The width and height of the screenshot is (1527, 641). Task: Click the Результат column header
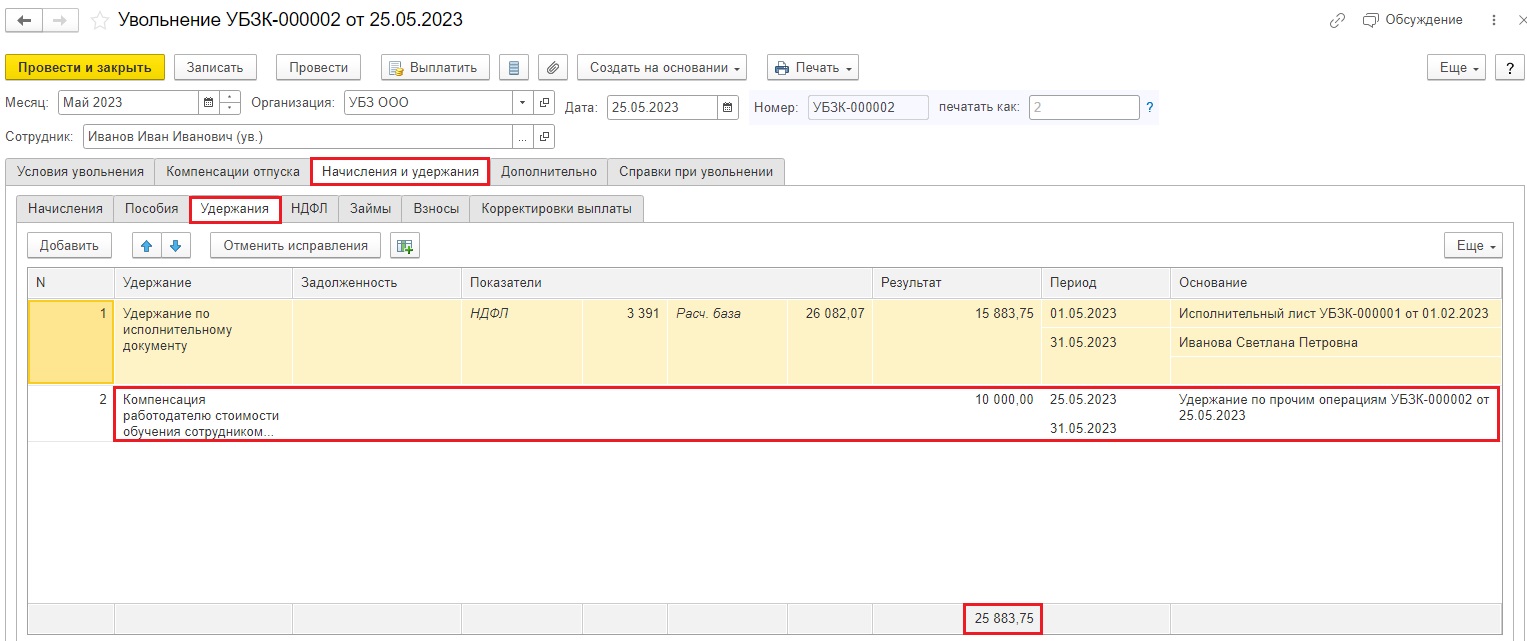(x=957, y=283)
